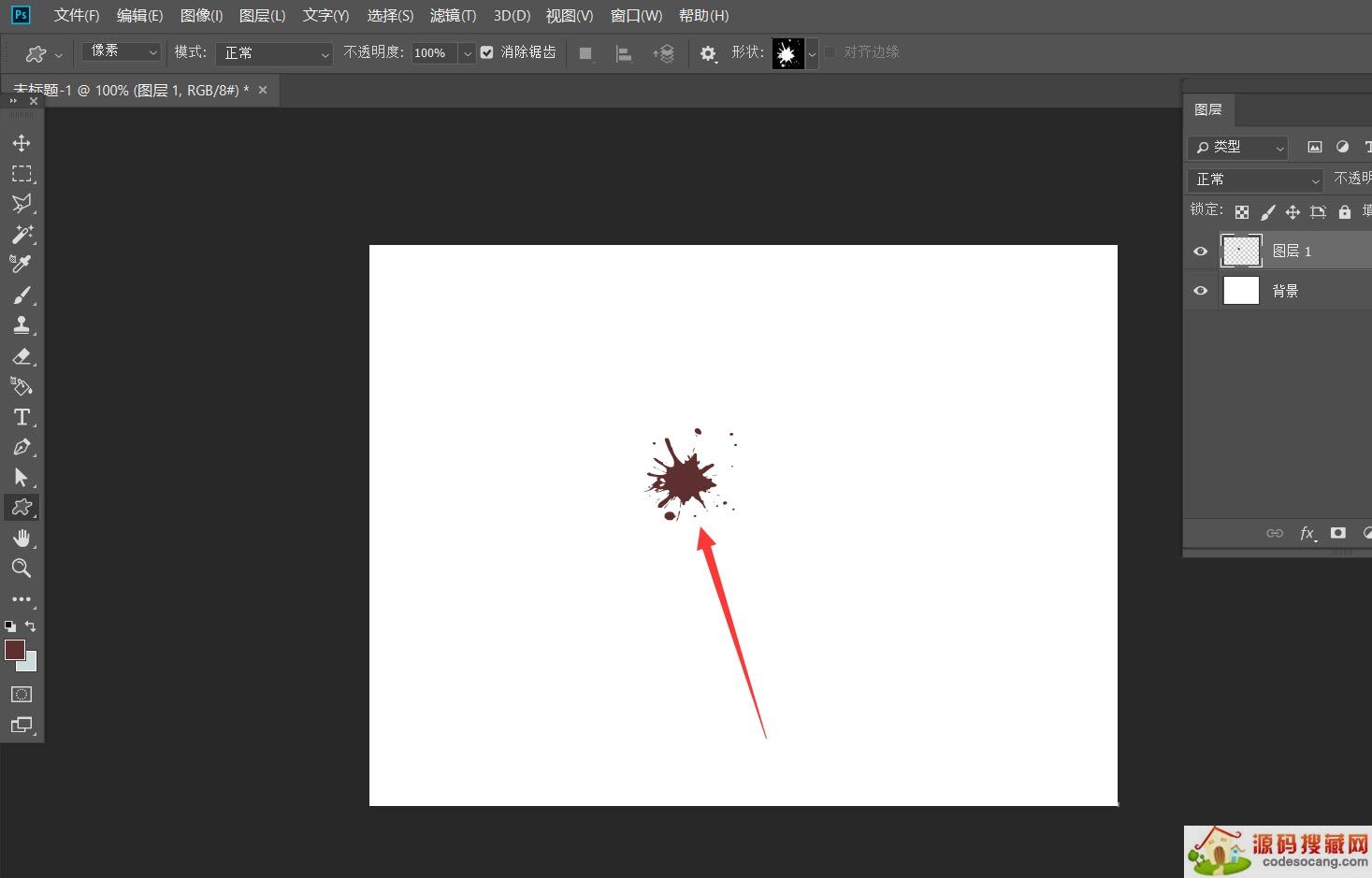Select the Rectangular Marquee tool
This screenshot has height=878, width=1372.
point(22,174)
